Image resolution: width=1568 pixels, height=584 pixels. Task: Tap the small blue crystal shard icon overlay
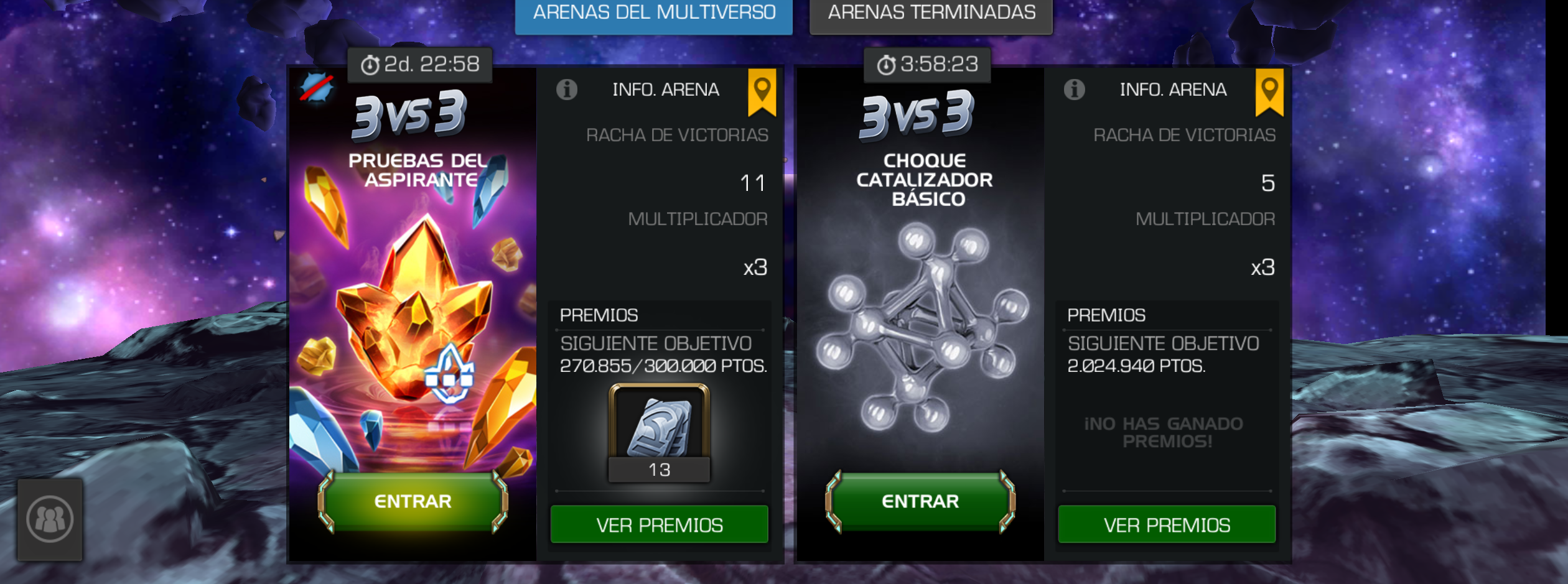(449, 374)
